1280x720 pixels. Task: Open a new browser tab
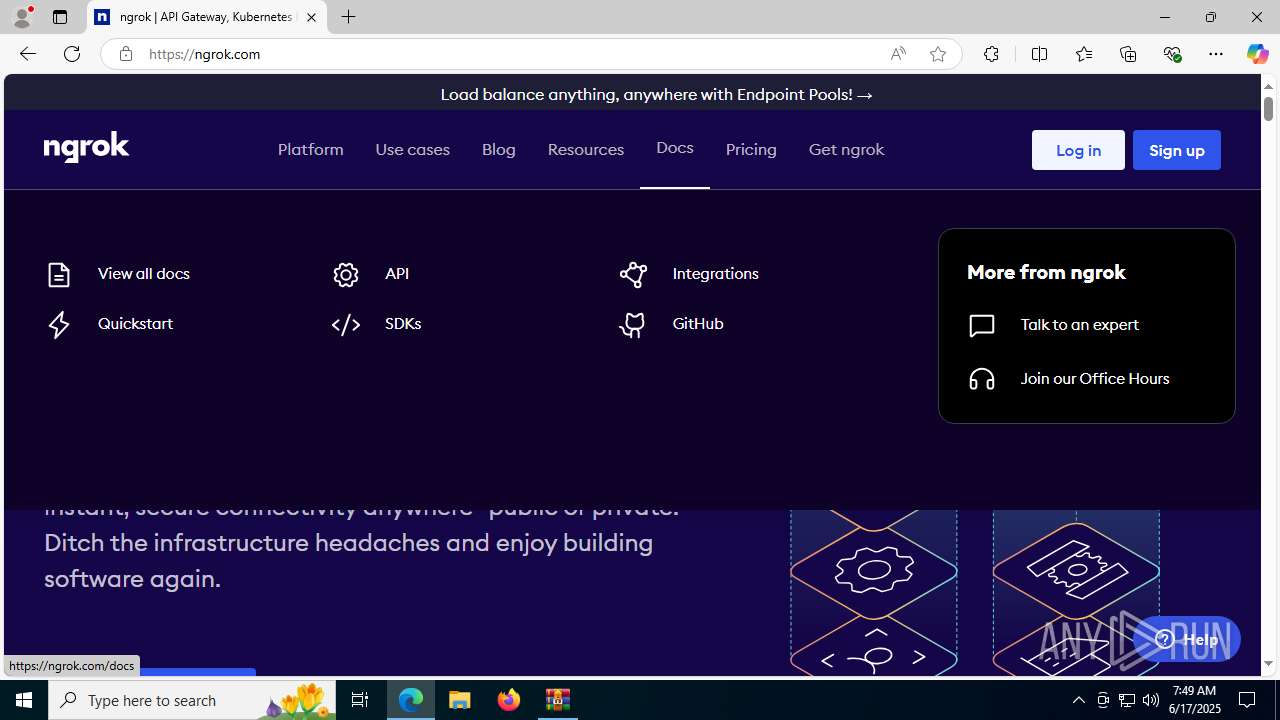coord(349,17)
